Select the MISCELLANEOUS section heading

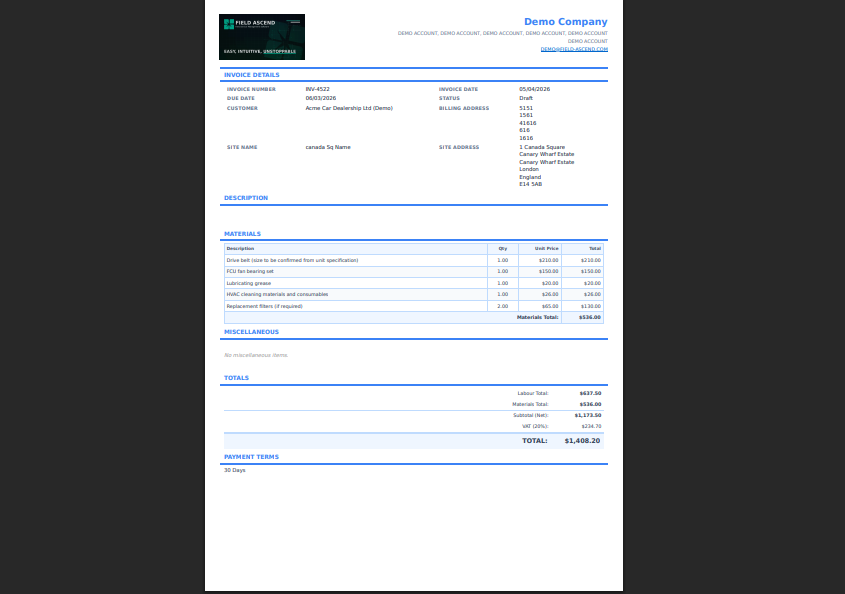click(252, 332)
